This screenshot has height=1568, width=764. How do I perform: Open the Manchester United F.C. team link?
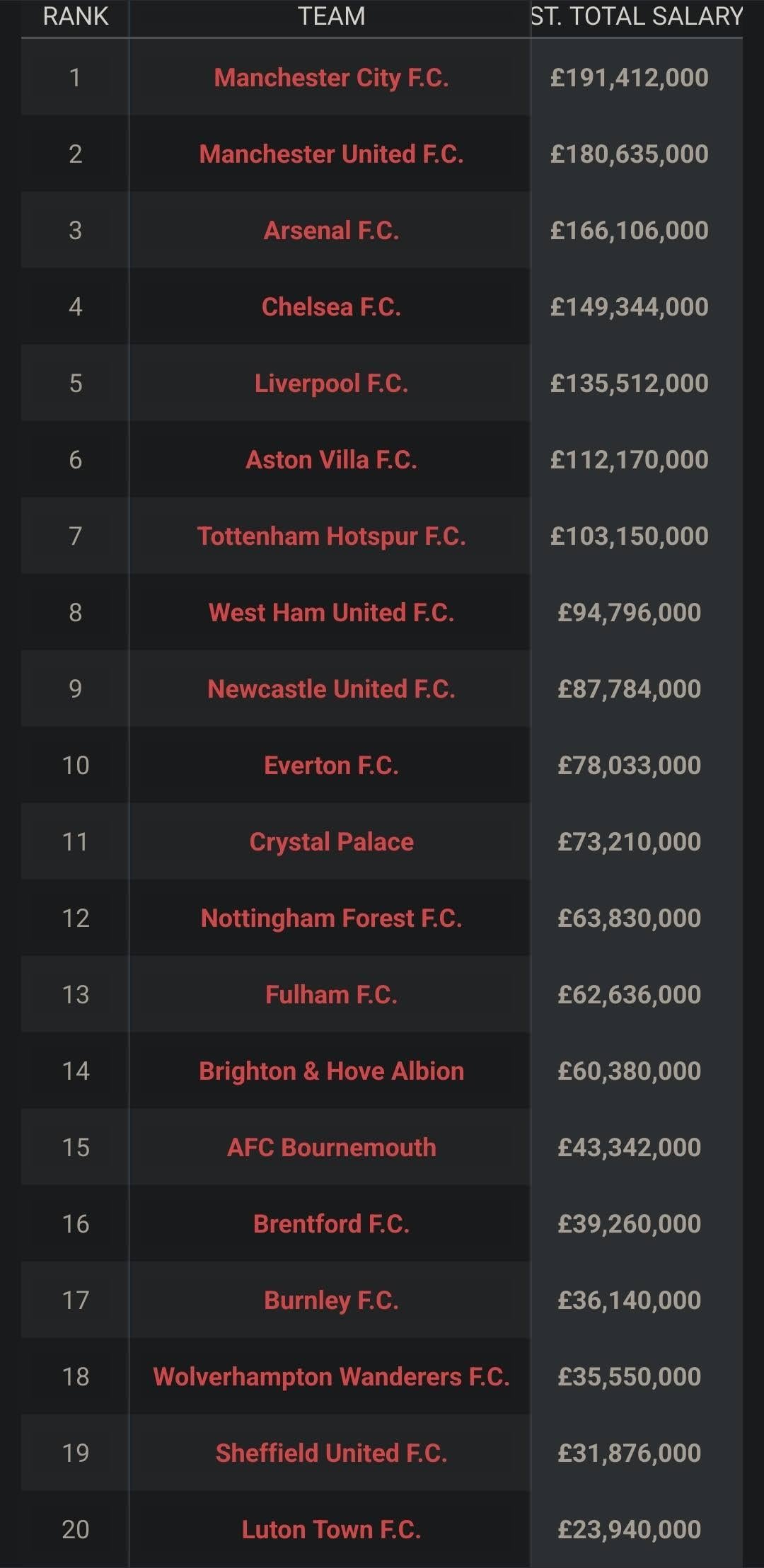coord(331,154)
